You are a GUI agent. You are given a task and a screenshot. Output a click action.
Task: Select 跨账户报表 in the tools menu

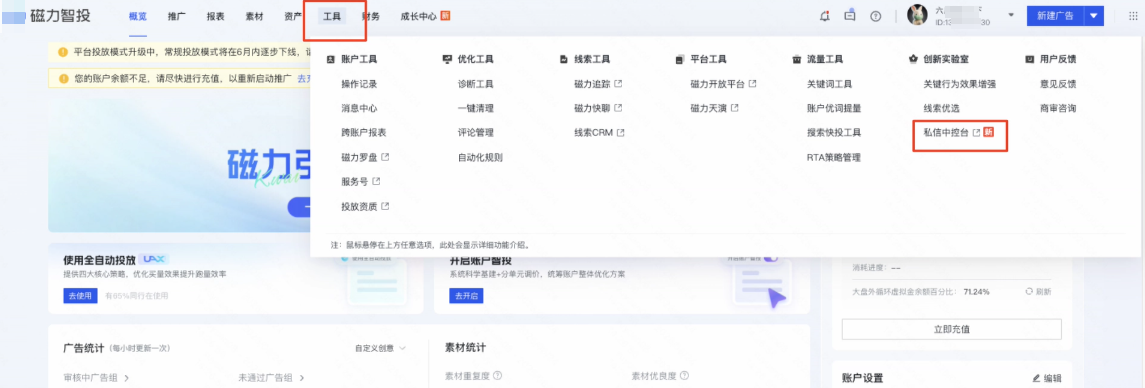coord(364,132)
